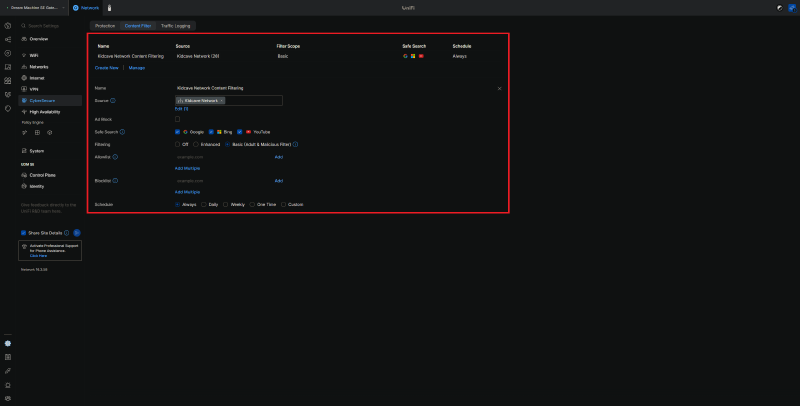Viewport: 800px width, 406px height.
Task: Open the account icon in top right corner
Action: pyautogui.click(x=792, y=8)
